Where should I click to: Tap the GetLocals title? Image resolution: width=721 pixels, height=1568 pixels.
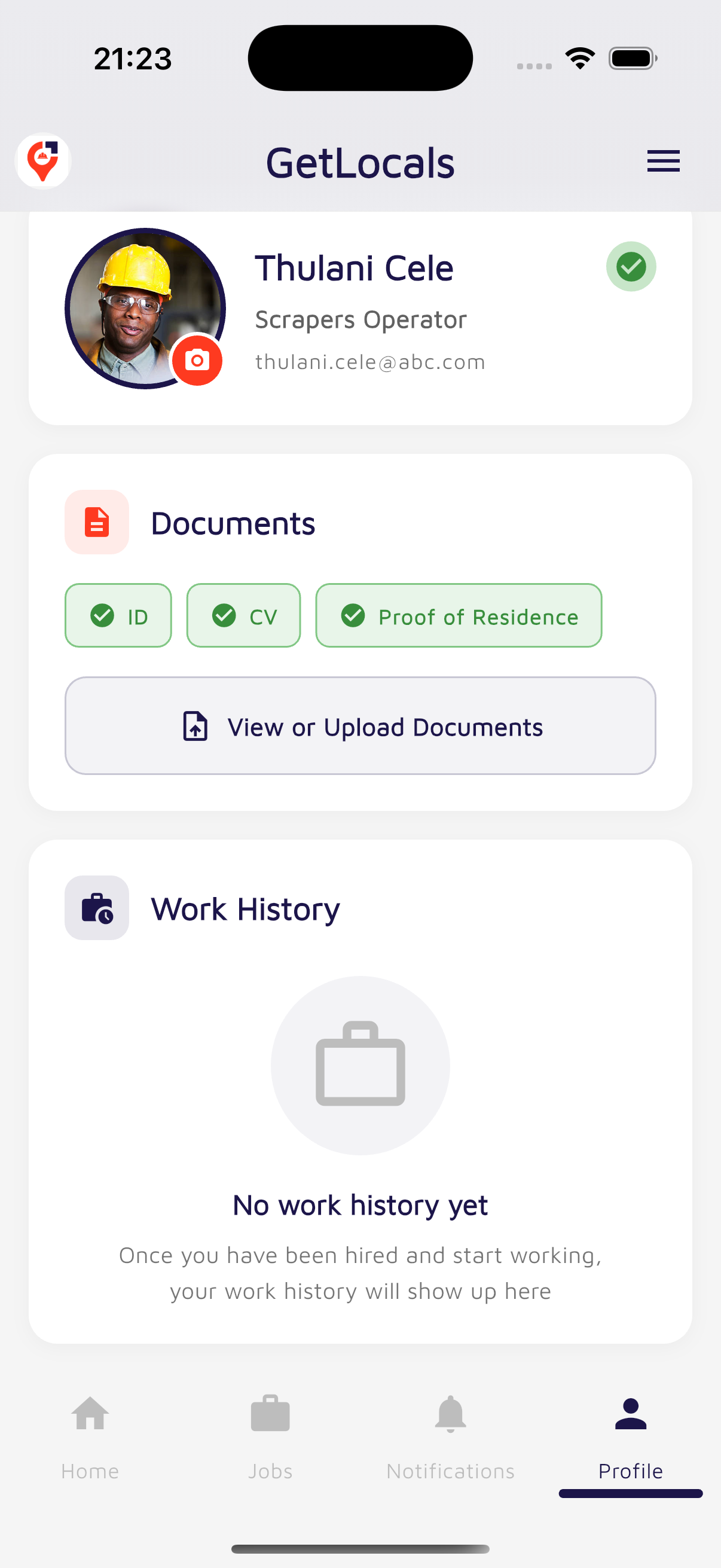click(360, 163)
